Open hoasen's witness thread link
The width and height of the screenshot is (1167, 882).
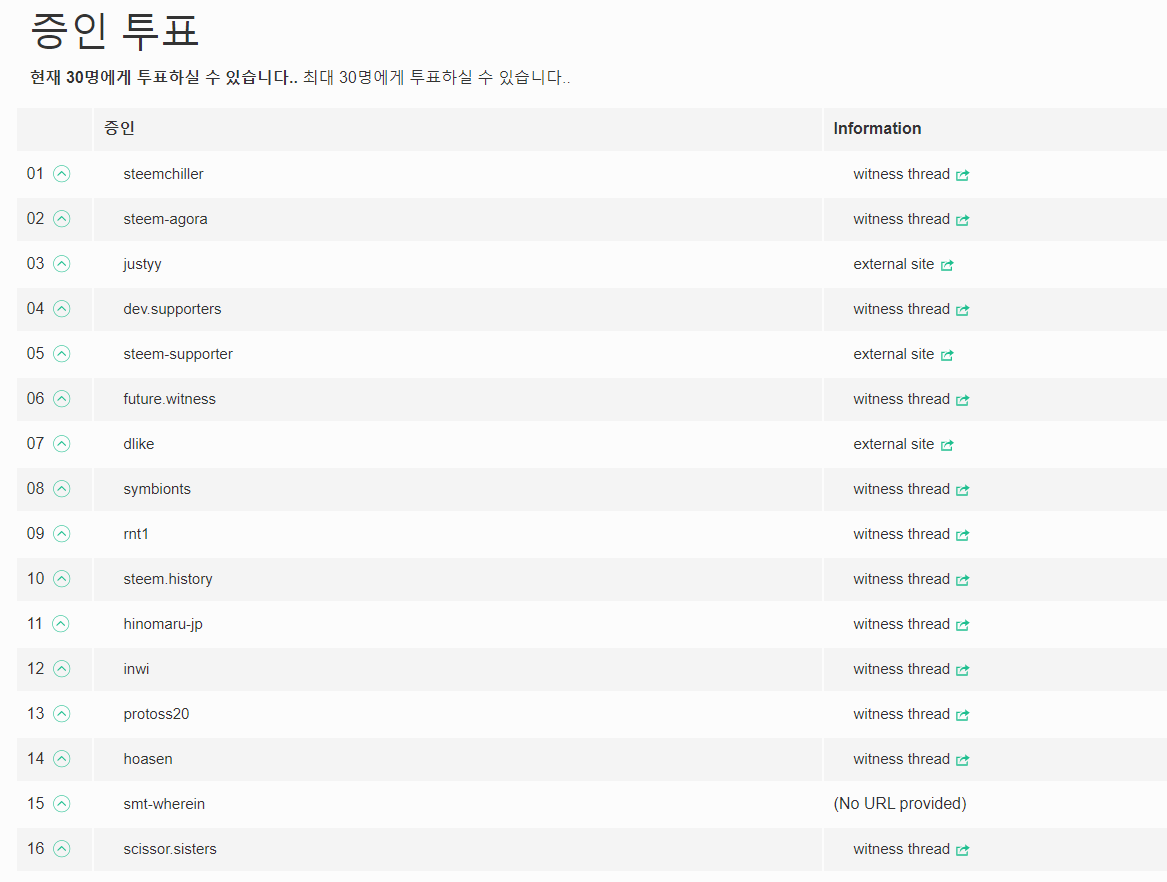[x=911, y=759]
